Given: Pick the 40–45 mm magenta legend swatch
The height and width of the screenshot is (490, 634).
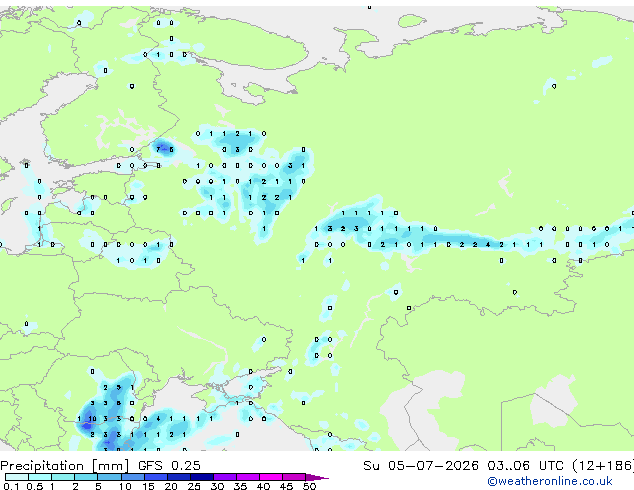Looking at the screenshot, I should click(271, 477).
